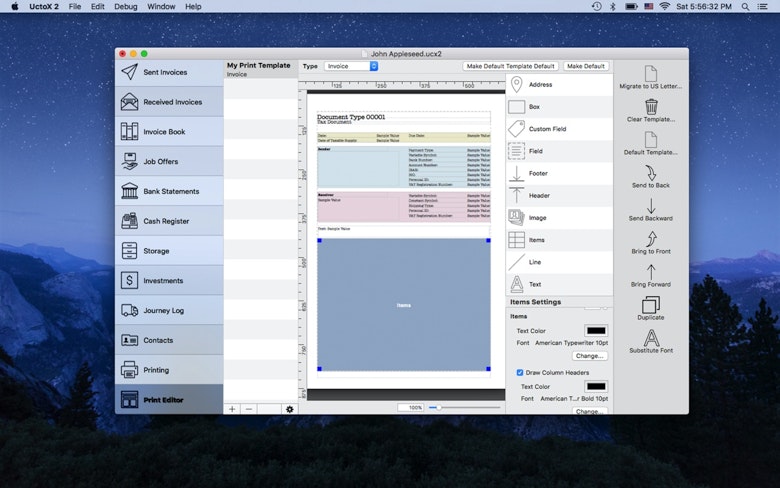This screenshot has width=780, height=488.
Task: Insert an Image element
Action: click(516, 217)
